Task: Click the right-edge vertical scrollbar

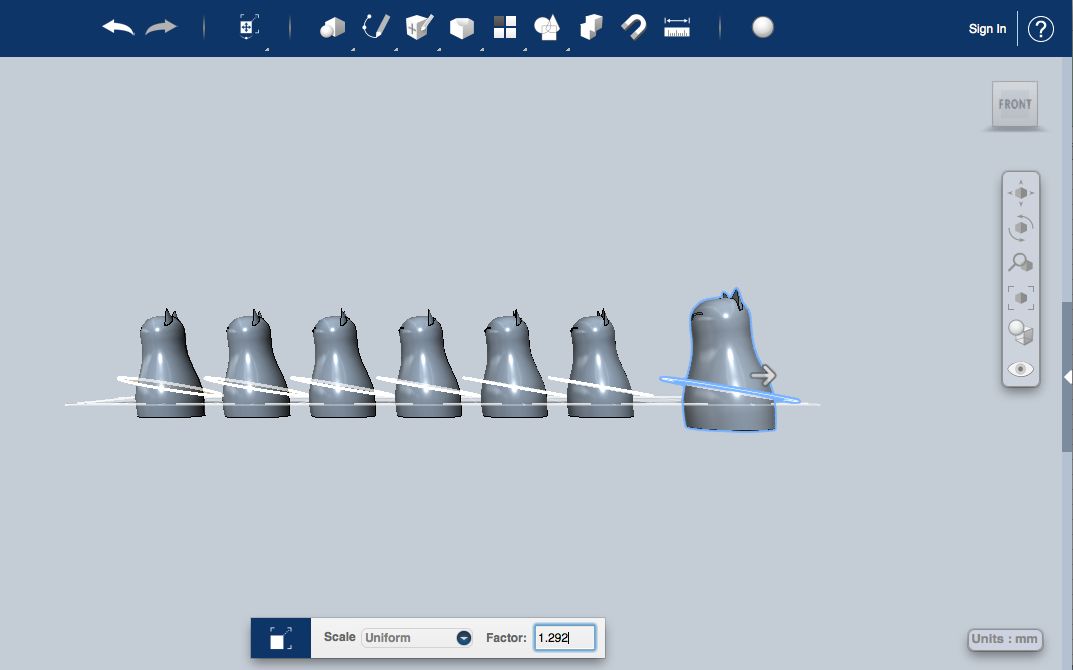Action: [1067, 376]
